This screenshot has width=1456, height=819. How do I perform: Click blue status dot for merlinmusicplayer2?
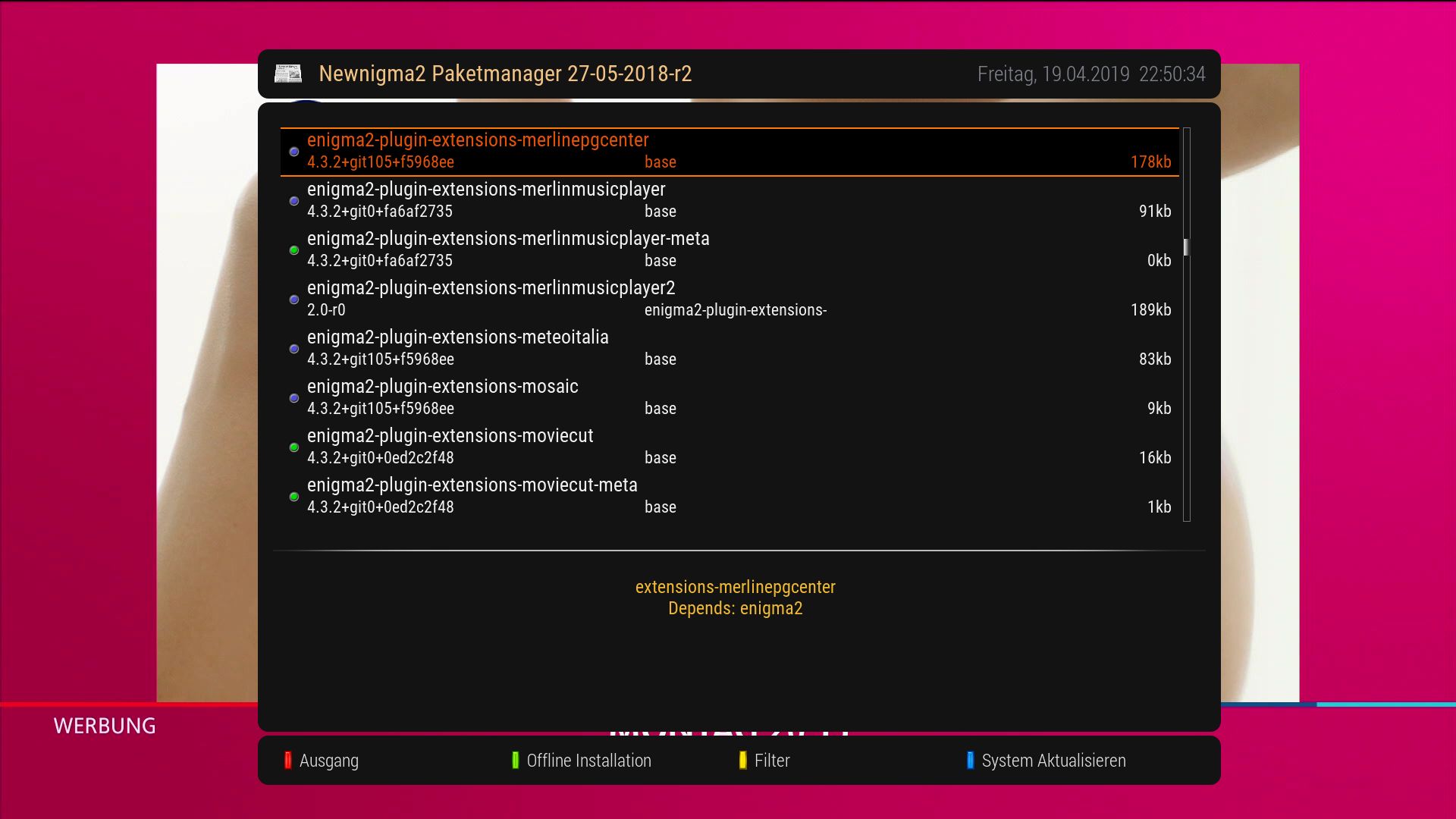[x=294, y=300]
